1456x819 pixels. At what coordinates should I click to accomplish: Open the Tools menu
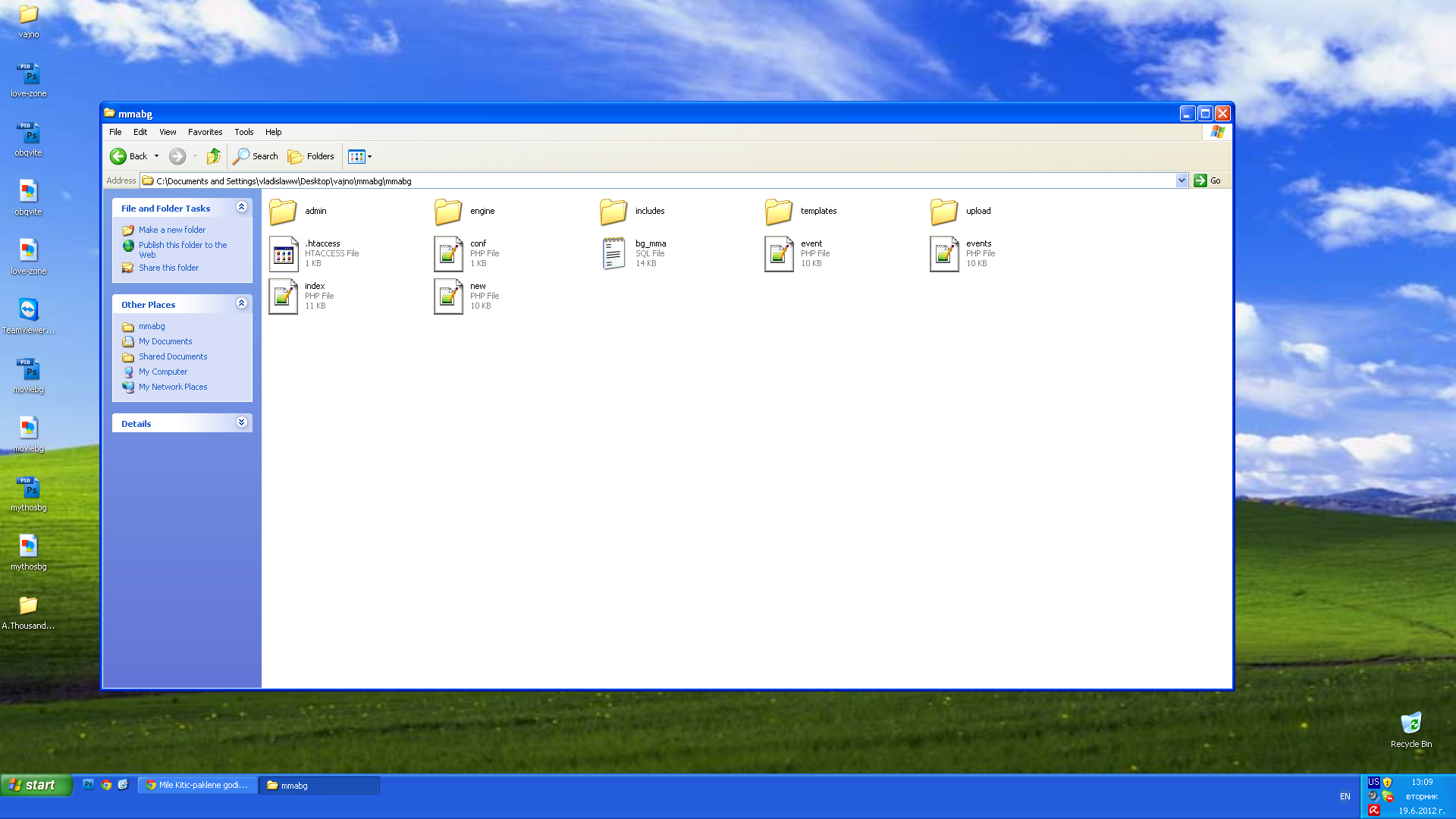[x=243, y=132]
